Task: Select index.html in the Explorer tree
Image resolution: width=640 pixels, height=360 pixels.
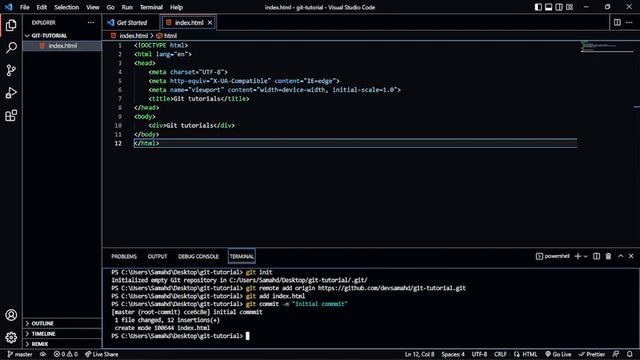Action: pyautogui.click(x=62, y=46)
